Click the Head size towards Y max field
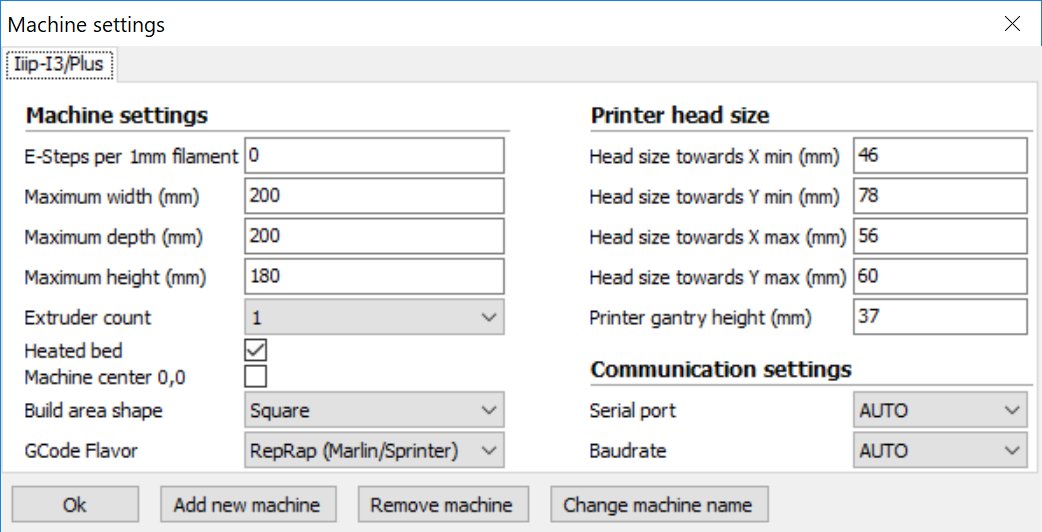Screen dimensions: 1042x532 940,276
